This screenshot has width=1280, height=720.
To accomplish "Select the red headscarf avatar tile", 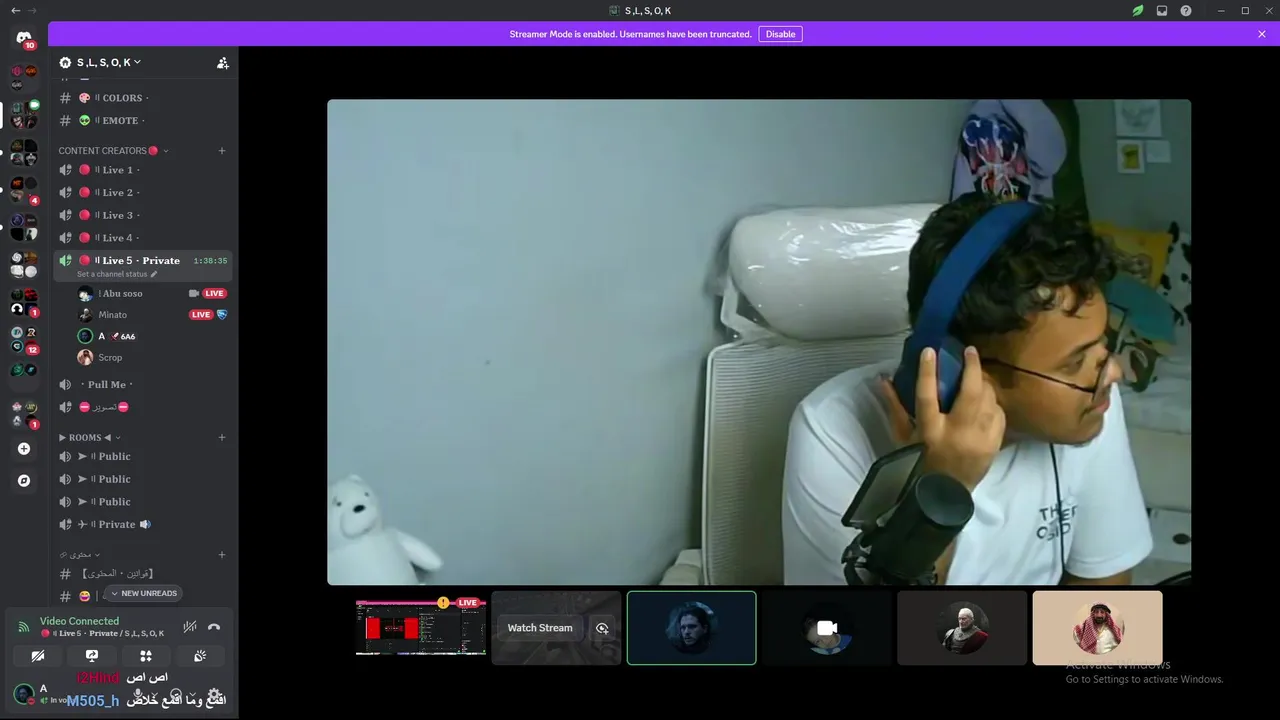I will 1097,628.
